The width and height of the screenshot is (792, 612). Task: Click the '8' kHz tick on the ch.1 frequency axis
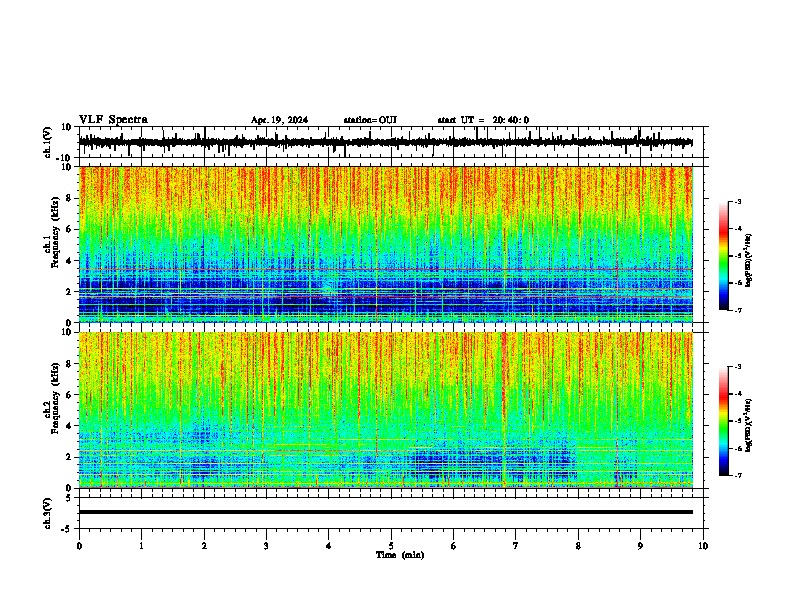(x=70, y=198)
